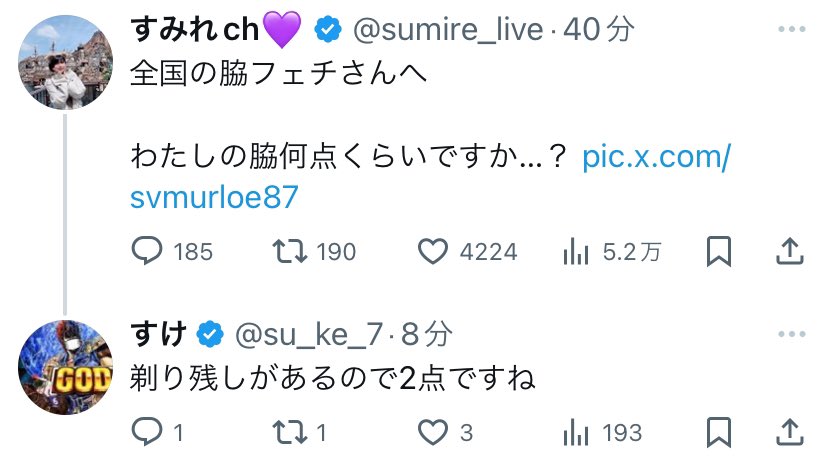Reply to the sumire_live post
Screen dimensions: 828x471
[x=147, y=252]
